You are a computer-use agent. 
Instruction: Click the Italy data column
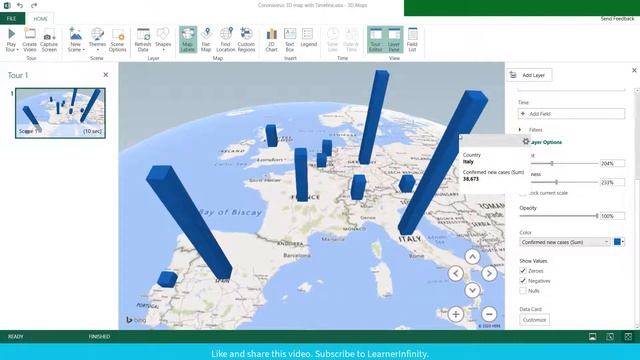pyautogui.click(x=443, y=163)
